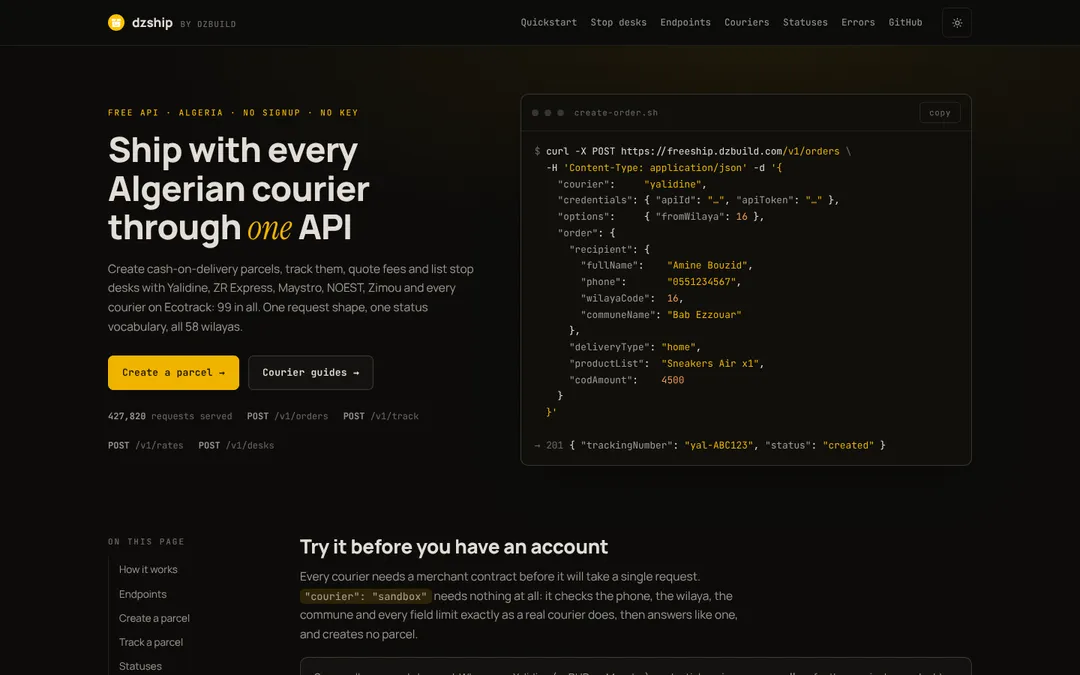
Task: Click the "Sneakers Air x1" productList value
Action: pos(710,364)
